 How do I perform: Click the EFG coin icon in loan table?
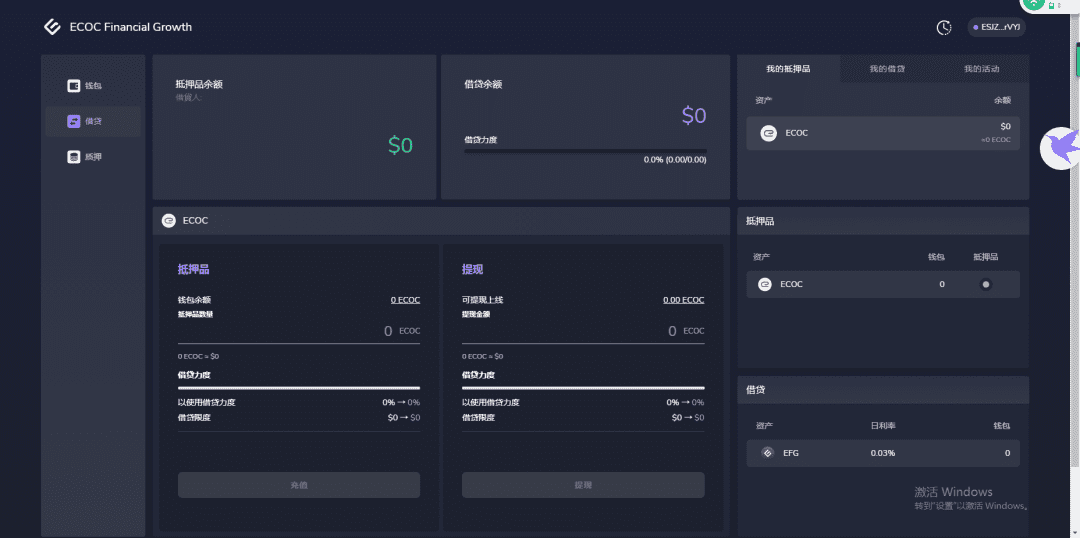coord(767,453)
